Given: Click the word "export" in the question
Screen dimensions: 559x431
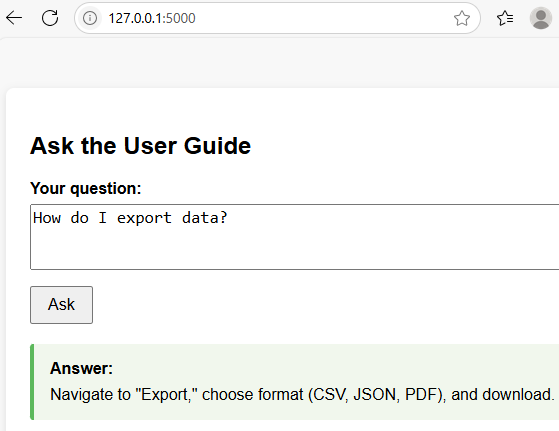Looking at the screenshot, I should coord(144,218).
